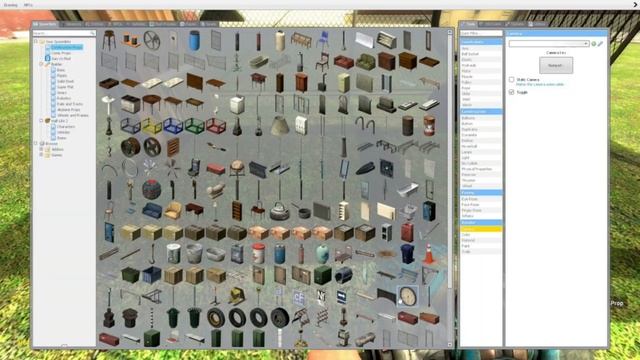Spawn the red couch prop
The height and width of the screenshot is (360, 640).
coord(344,62)
